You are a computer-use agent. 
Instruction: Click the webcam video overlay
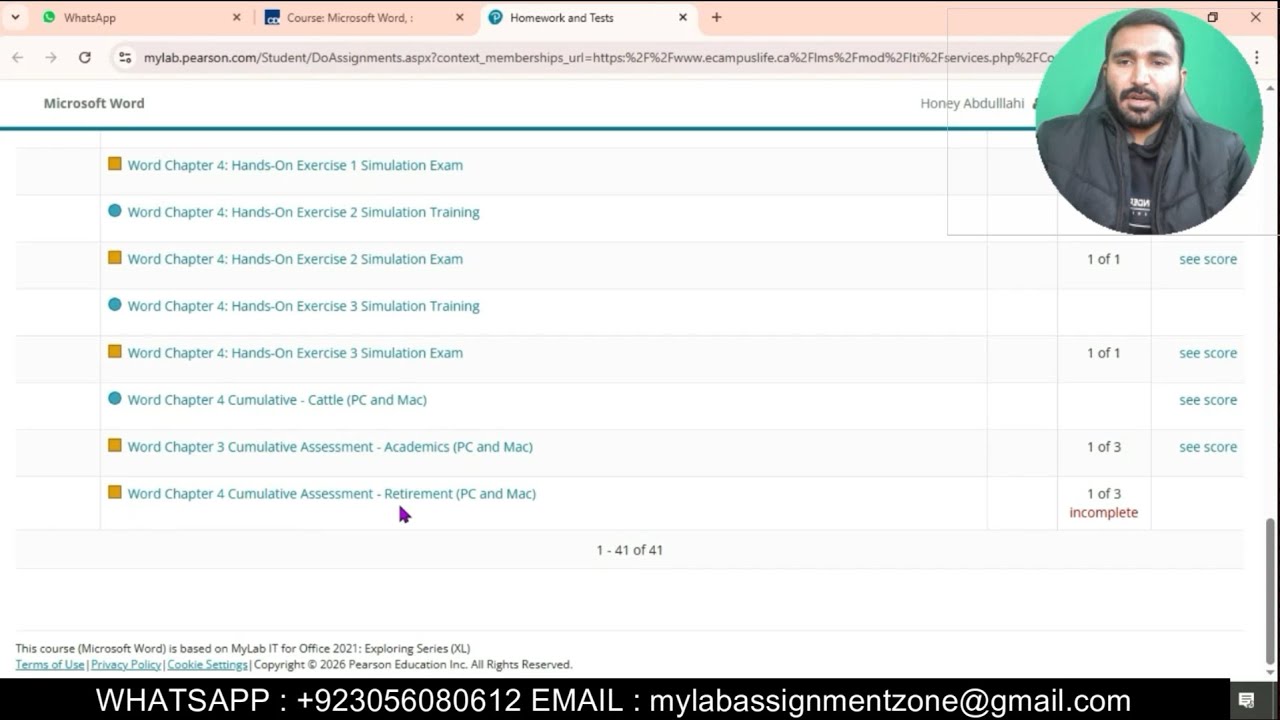[1148, 122]
